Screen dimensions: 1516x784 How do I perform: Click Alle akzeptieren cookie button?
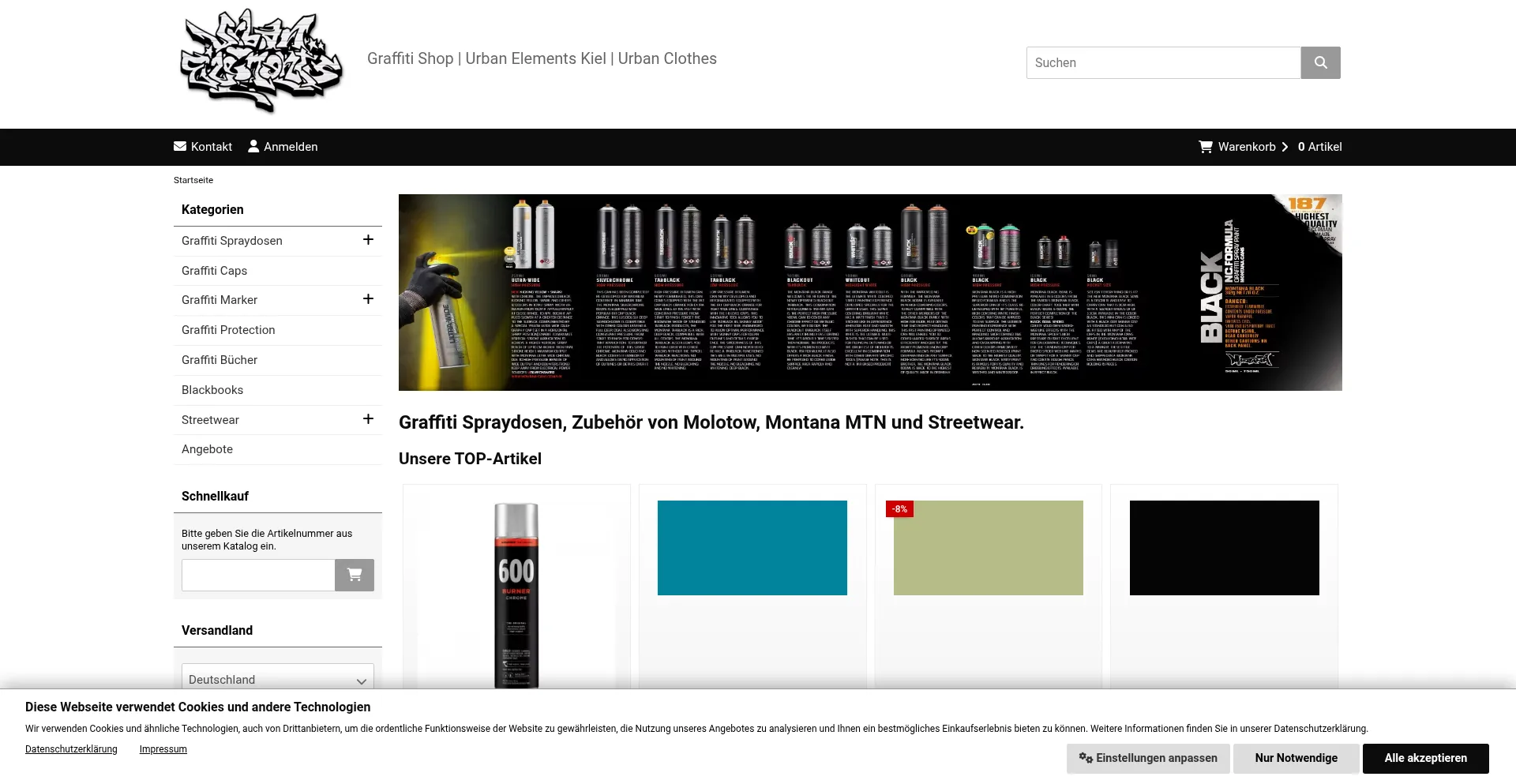1425,758
